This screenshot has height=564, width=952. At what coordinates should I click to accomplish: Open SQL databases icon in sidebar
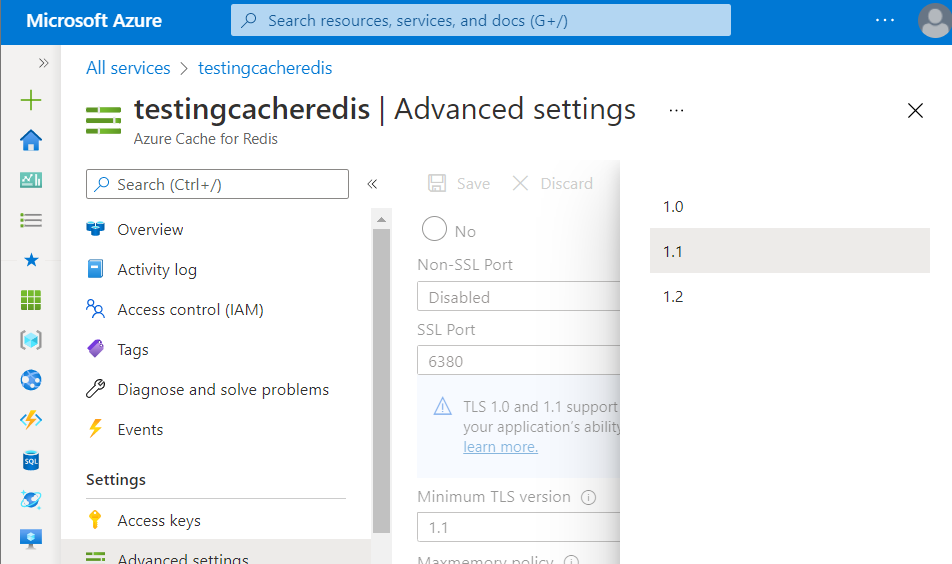point(31,460)
